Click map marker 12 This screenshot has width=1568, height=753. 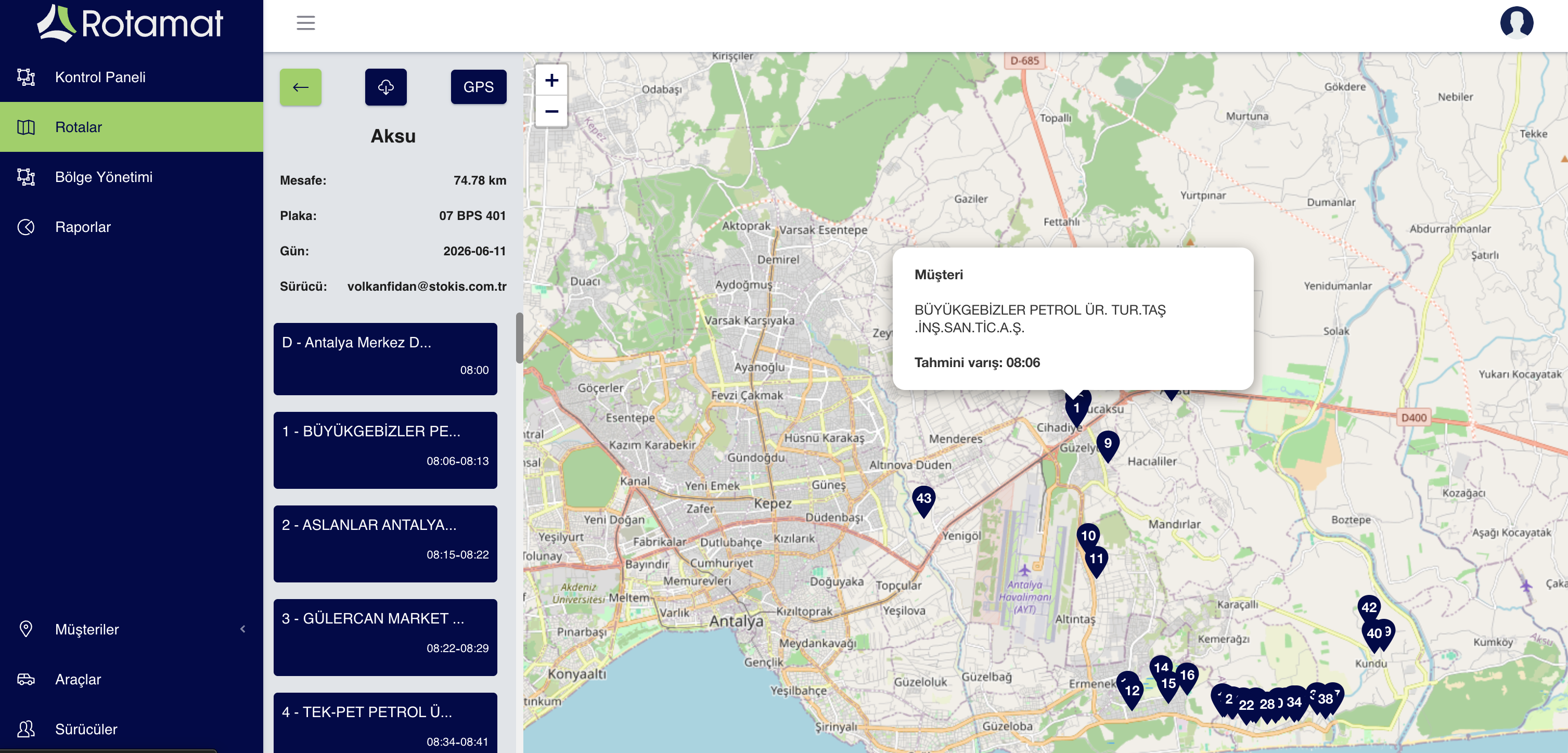click(1132, 693)
